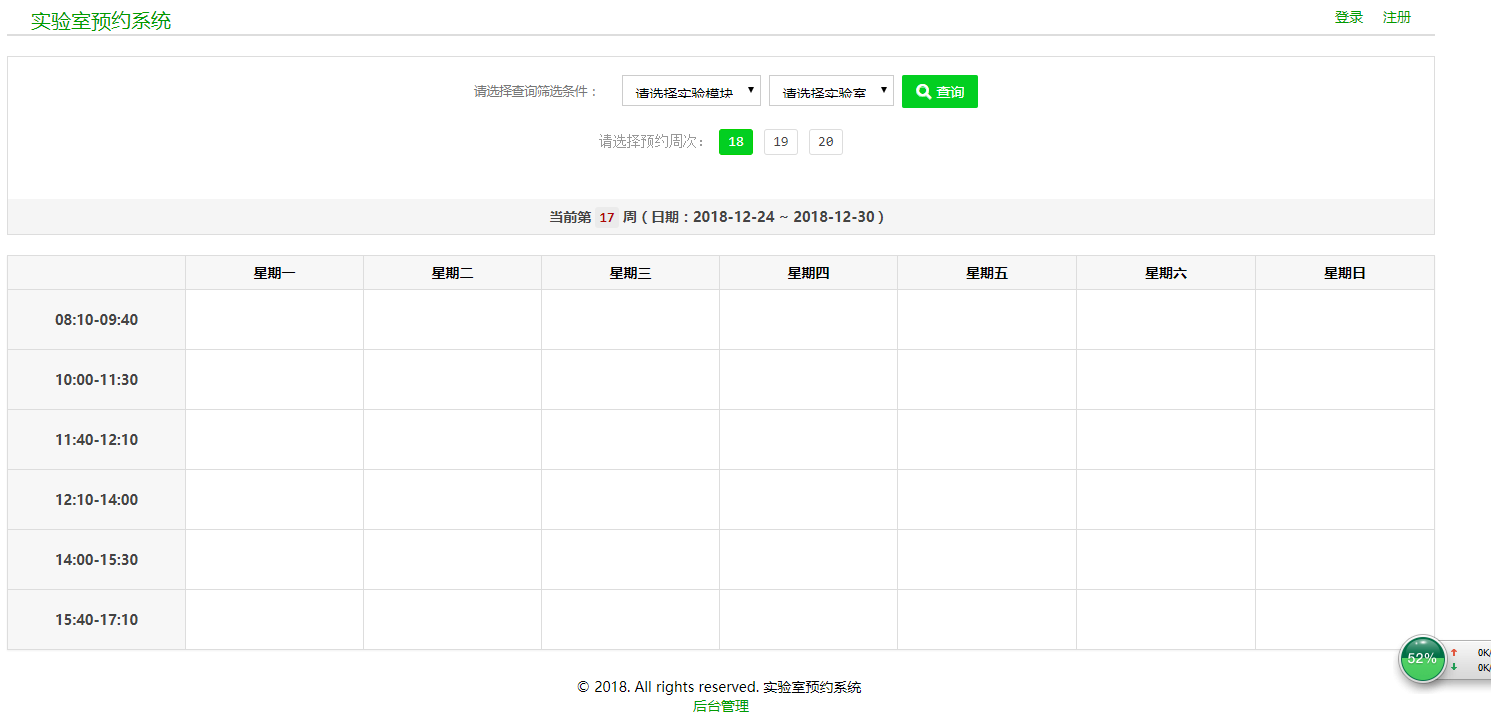Click the 星期一 08:10-09:40 schedule cell
The image size is (1491, 727).
point(274,320)
